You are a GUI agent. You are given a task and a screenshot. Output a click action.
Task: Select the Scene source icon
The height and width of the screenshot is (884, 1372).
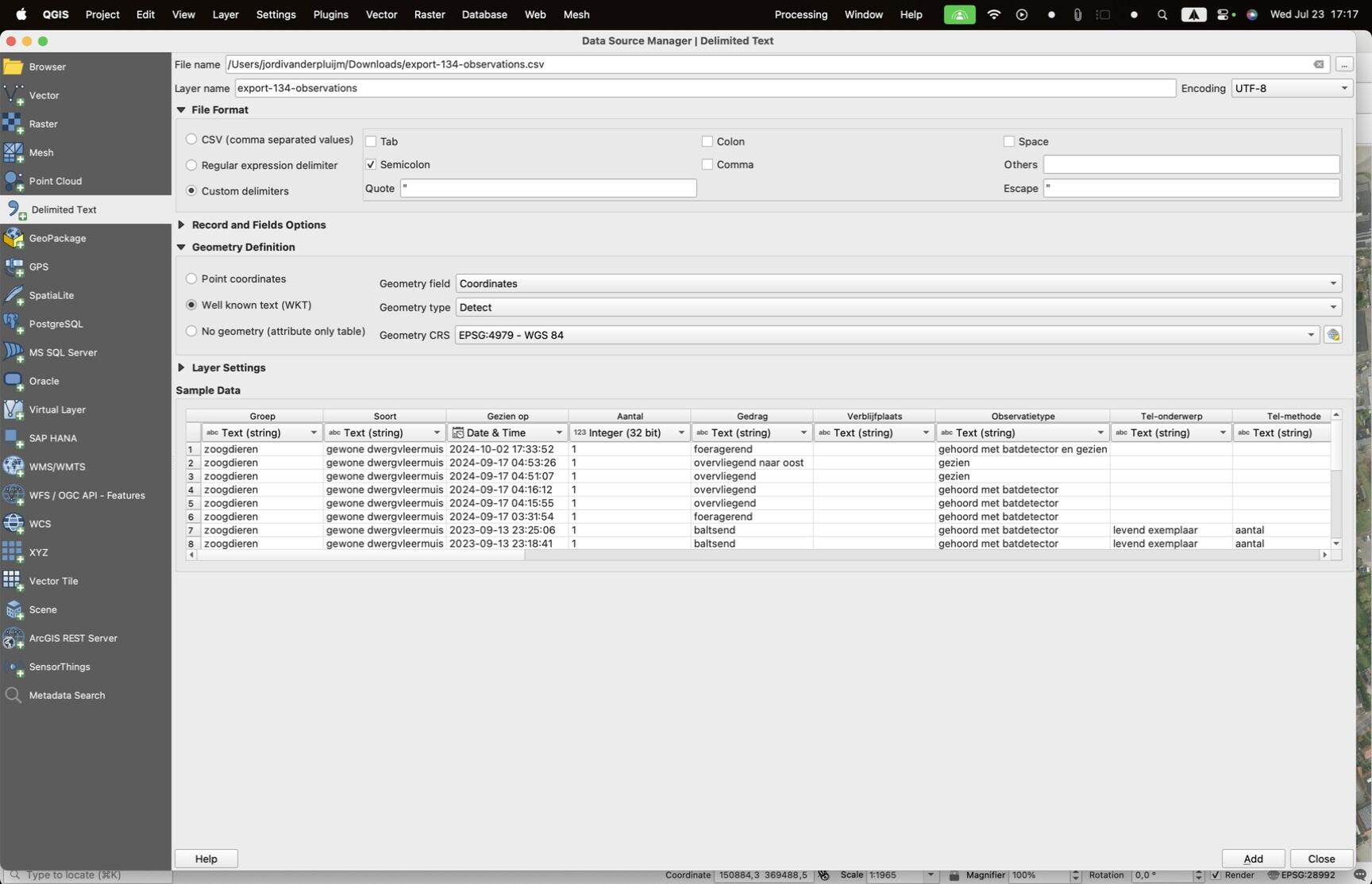13,609
